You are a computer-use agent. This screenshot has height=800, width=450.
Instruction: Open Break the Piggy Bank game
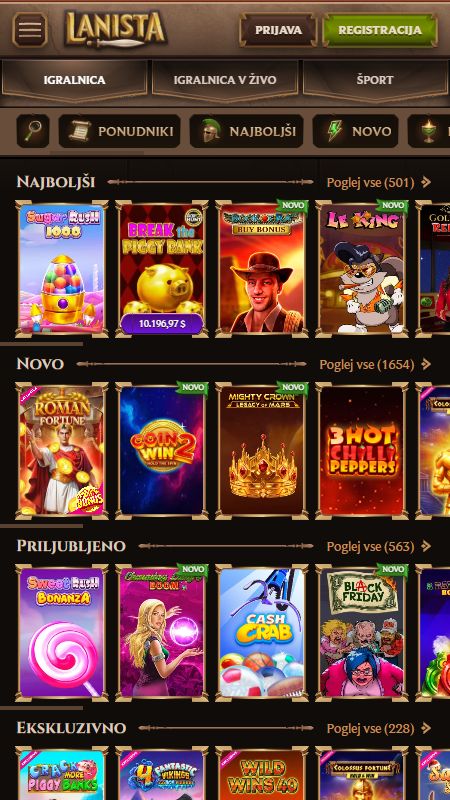pyautogui.click(x=162, y=269)
